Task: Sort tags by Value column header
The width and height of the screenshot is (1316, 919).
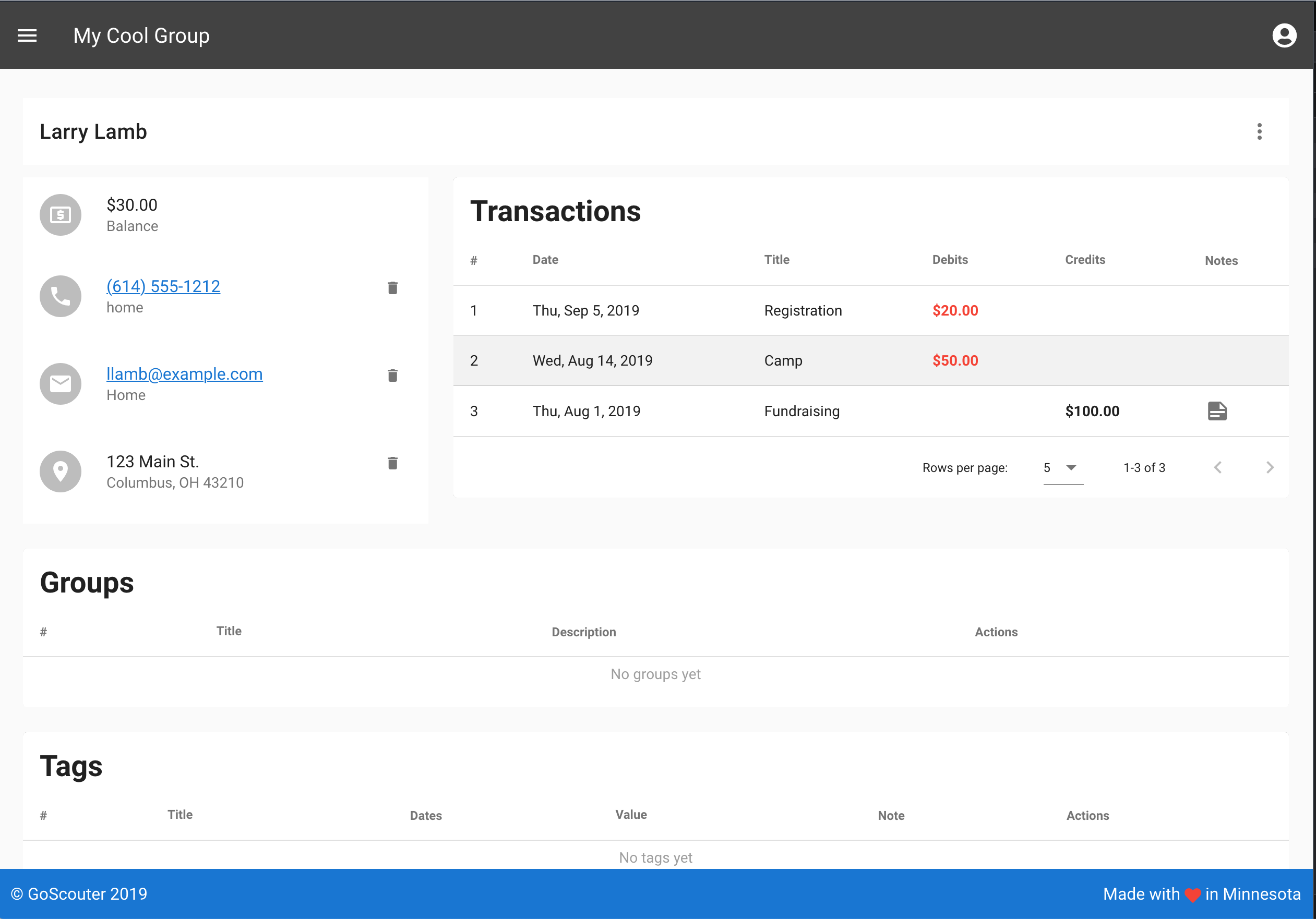Action: (x=631, y=814)
